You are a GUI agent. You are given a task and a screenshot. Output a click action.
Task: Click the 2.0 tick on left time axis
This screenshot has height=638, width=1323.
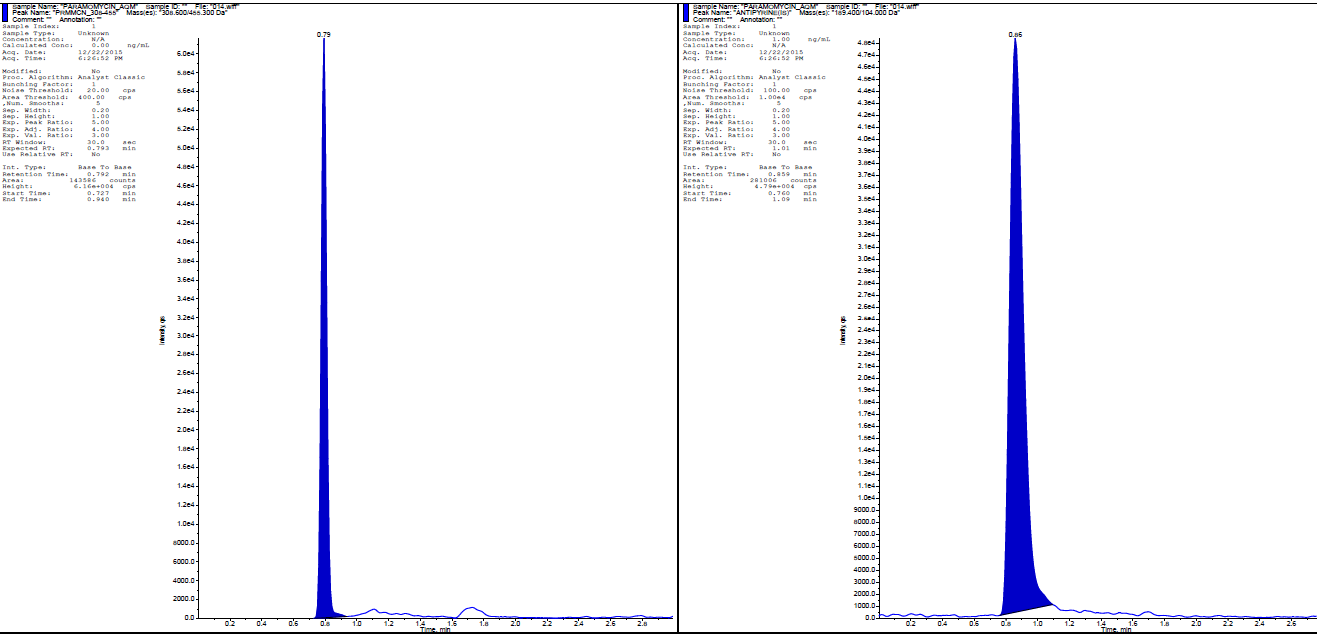515,624
